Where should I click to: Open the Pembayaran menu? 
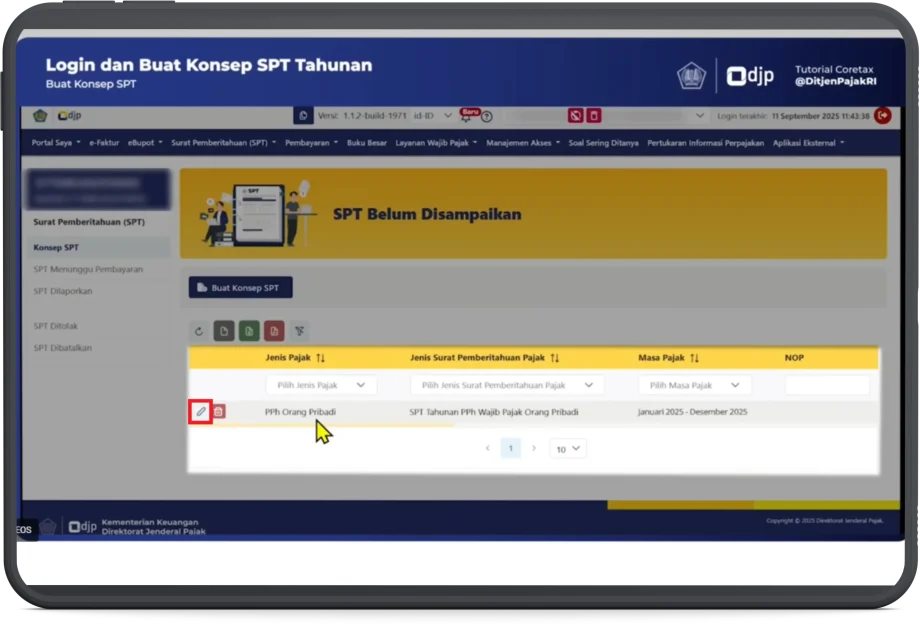coord(310,143)
